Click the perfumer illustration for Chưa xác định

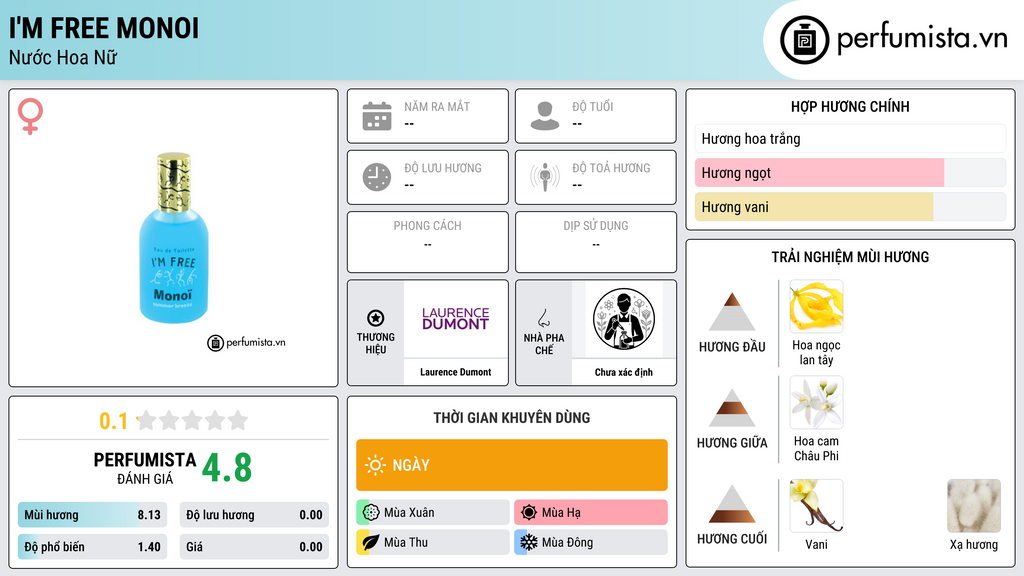(624, 319)
